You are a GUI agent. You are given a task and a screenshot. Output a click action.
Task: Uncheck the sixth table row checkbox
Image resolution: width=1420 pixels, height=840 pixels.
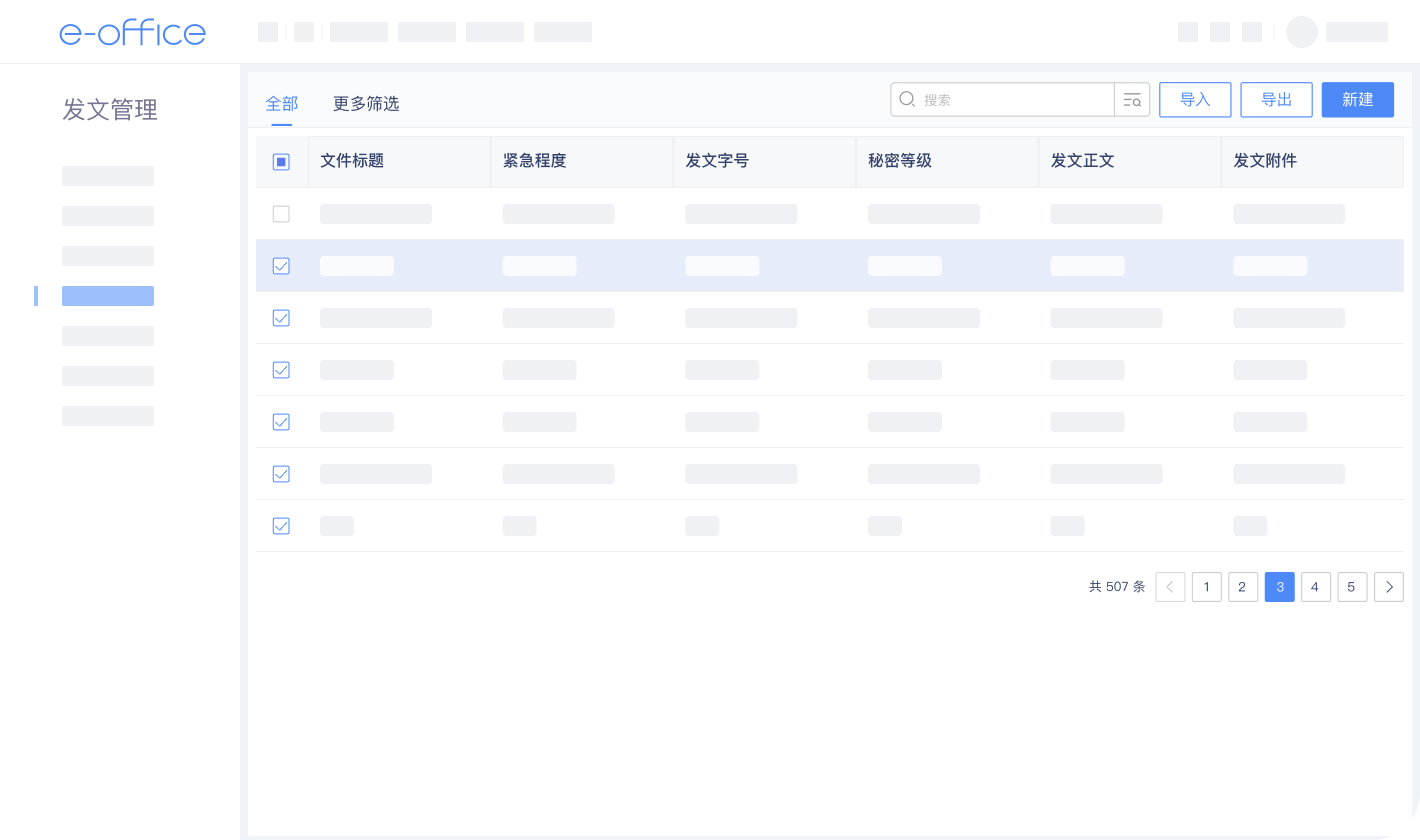coord(281,474)
